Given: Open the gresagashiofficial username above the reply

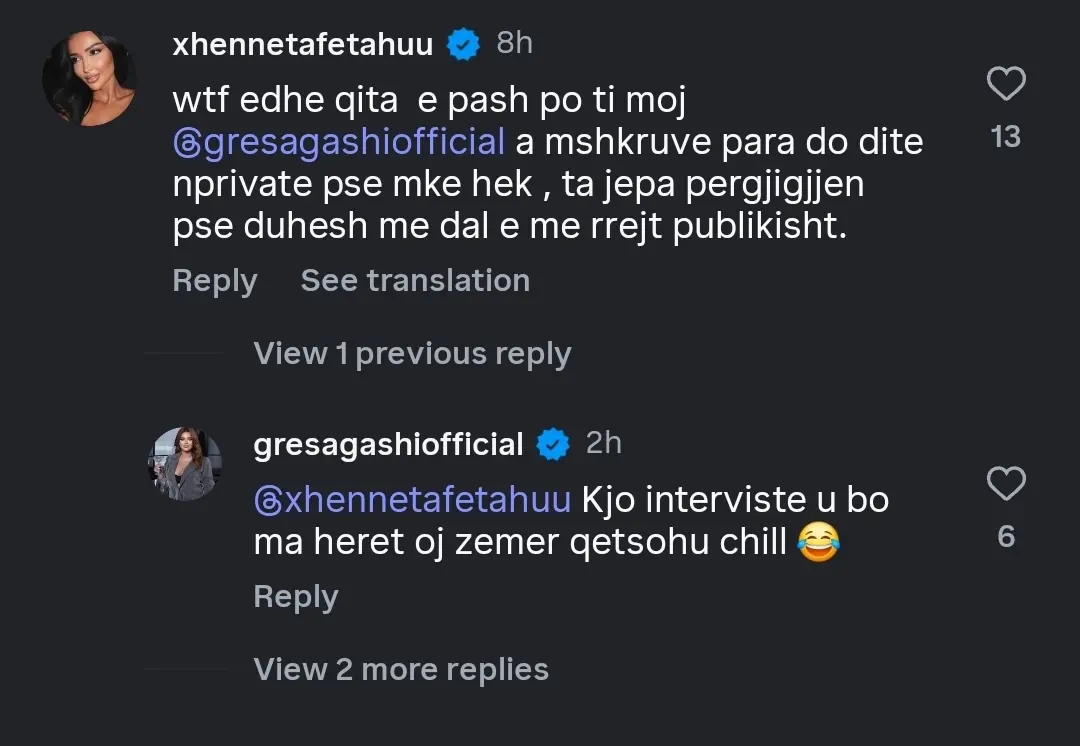Looking at the screenshot, I should [x=388, y=444].
